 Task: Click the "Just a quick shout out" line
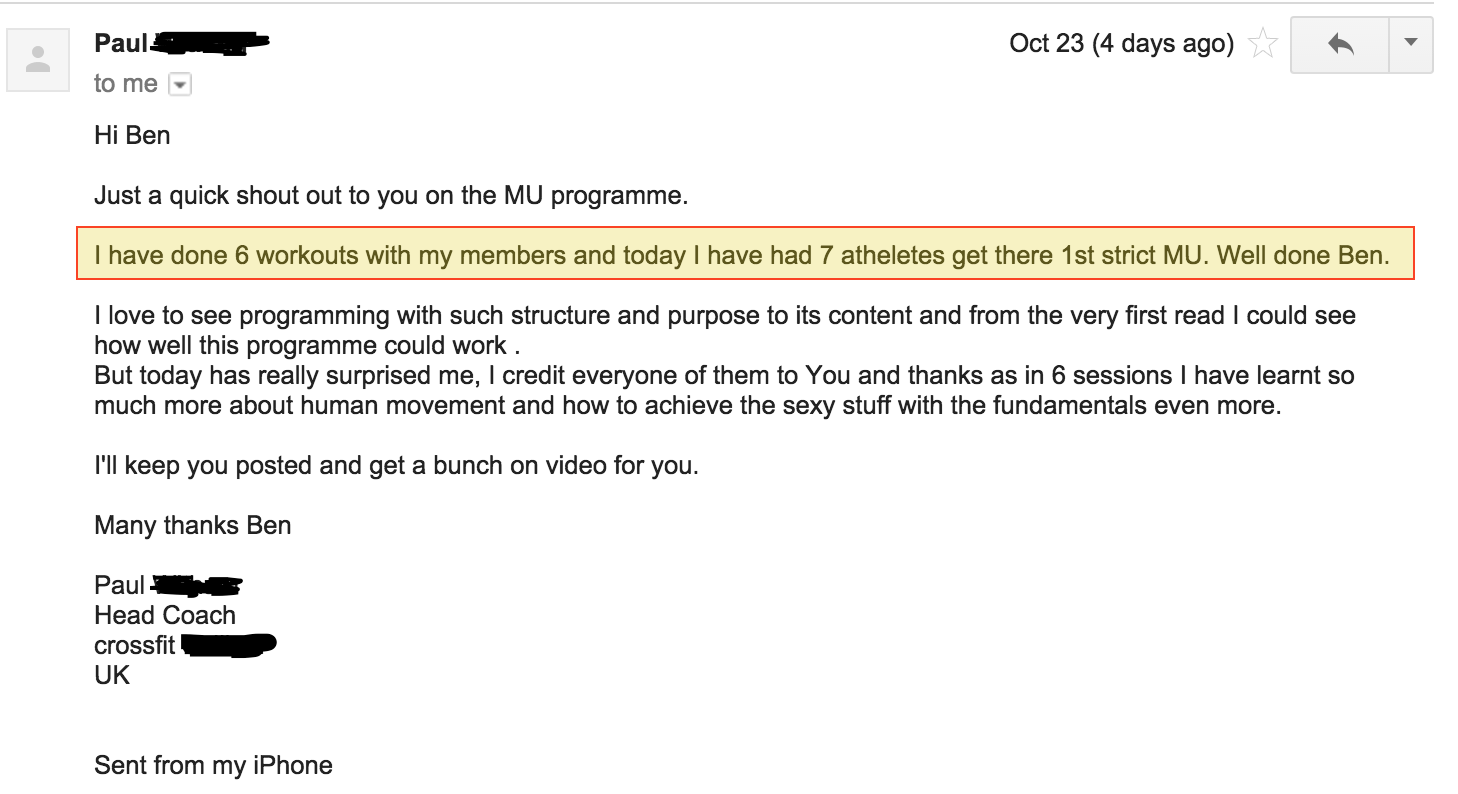391,195
